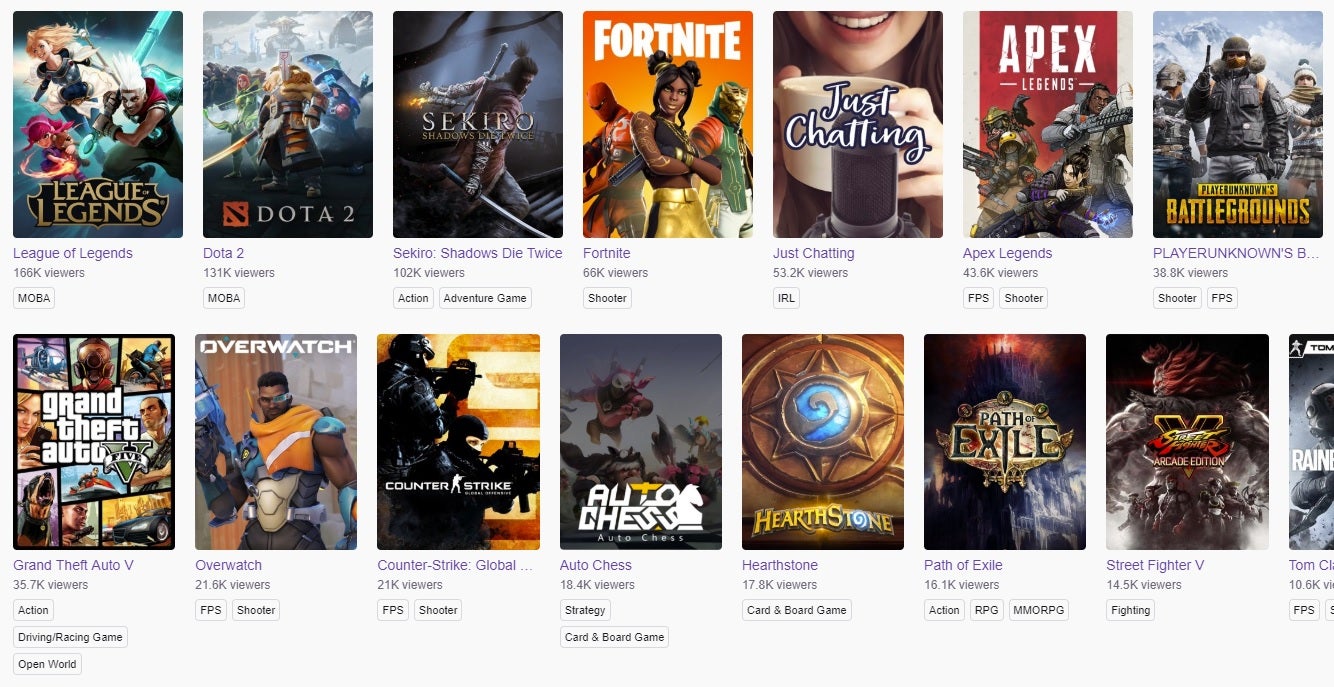The image size is (1334, 687).
Task: Filter by MOBA tag under League of Legends
Action: [33, 298]
